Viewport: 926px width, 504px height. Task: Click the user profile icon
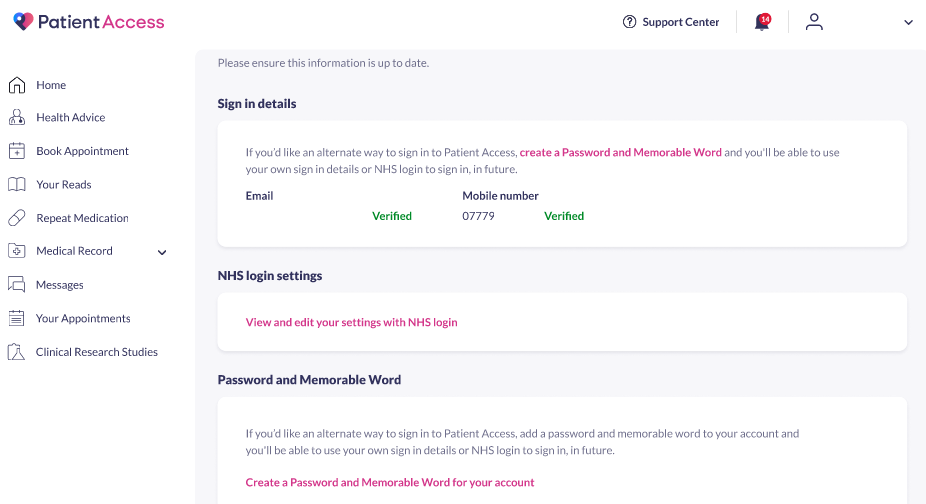point(814,22)
